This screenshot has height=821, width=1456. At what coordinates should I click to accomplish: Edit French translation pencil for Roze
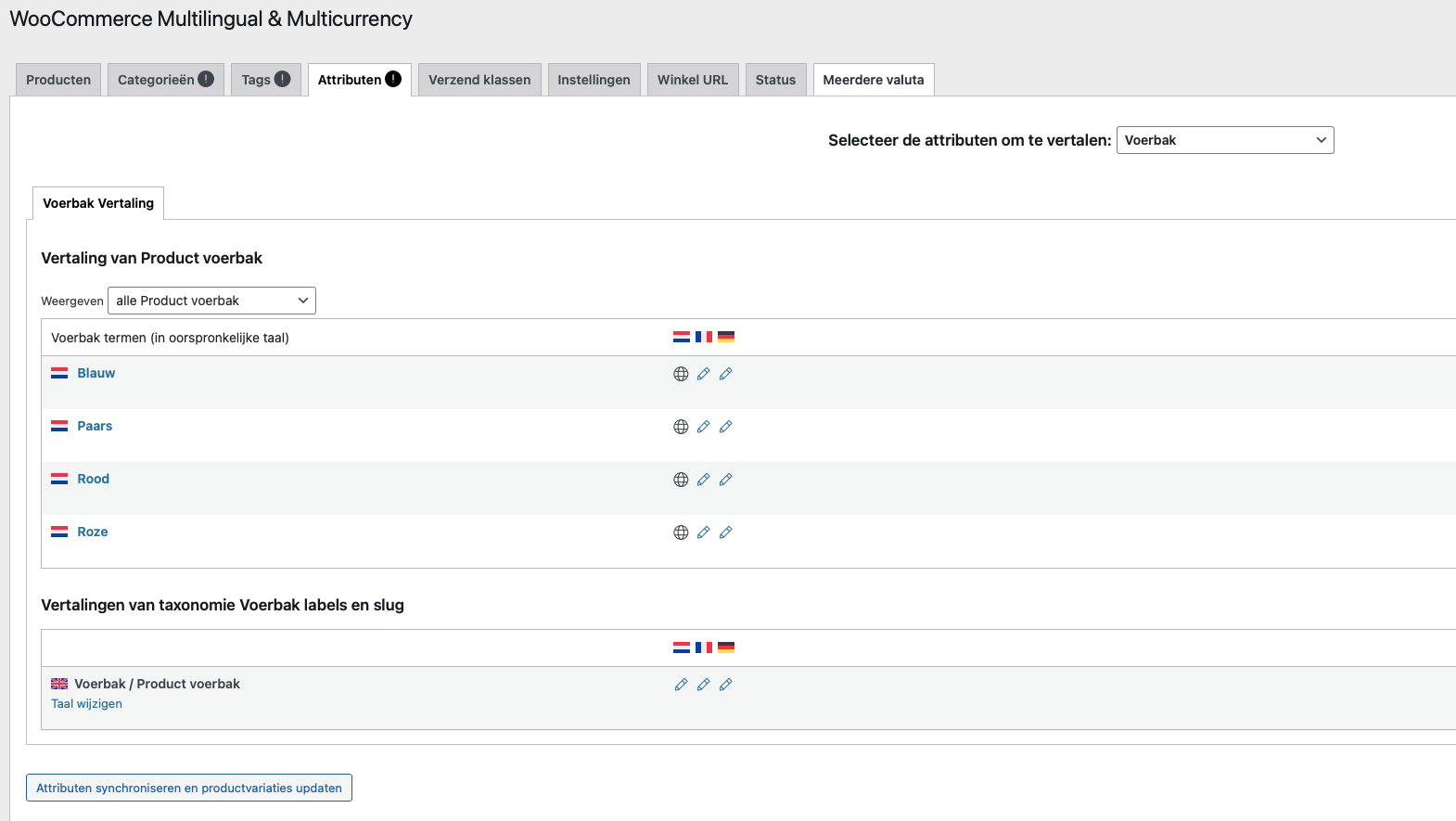pos(704,532)
